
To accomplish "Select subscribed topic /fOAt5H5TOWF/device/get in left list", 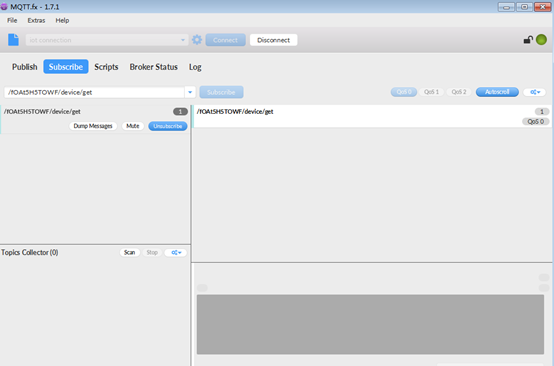I will click(x=95, y=119).
